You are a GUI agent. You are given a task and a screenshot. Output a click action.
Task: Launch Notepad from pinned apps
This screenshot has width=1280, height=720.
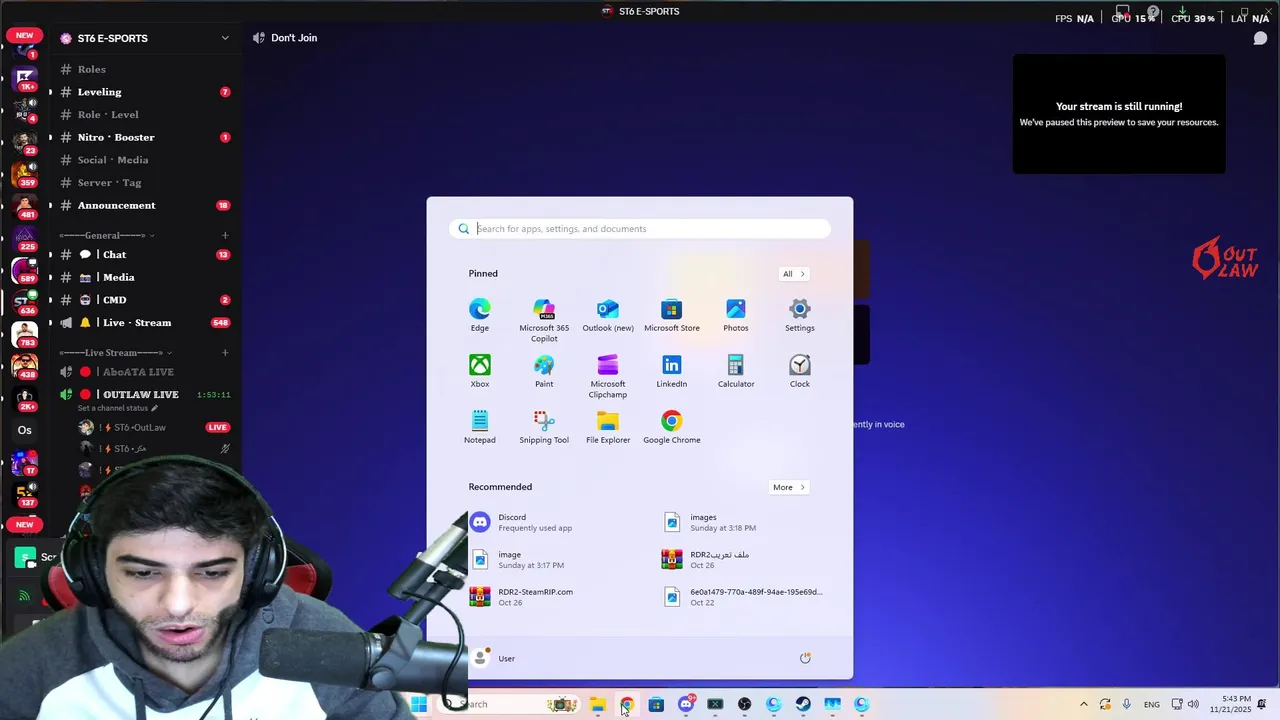click(x=480, y=427)
